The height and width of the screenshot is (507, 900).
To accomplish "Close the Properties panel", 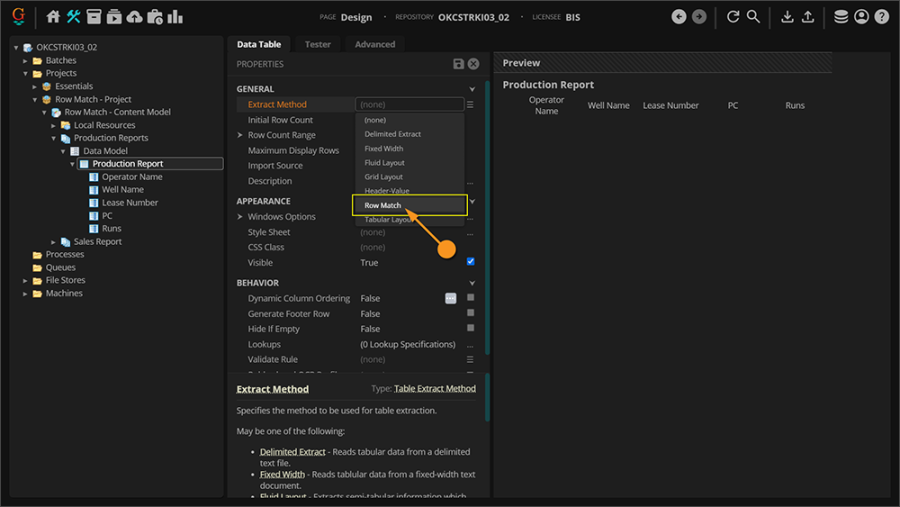I will tap(474, 64).
